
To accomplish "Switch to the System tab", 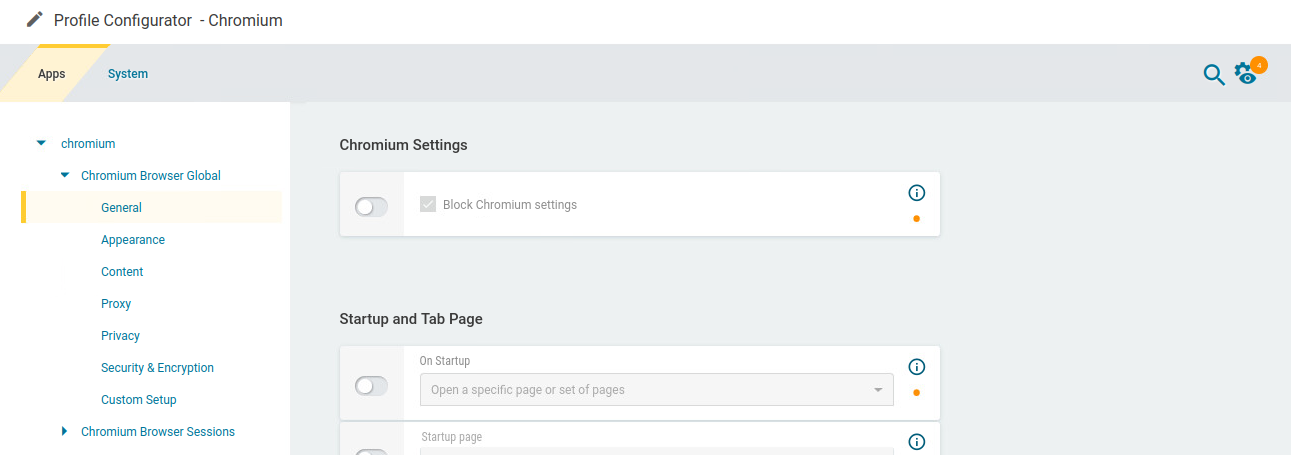I will click(x=128, y=74).
